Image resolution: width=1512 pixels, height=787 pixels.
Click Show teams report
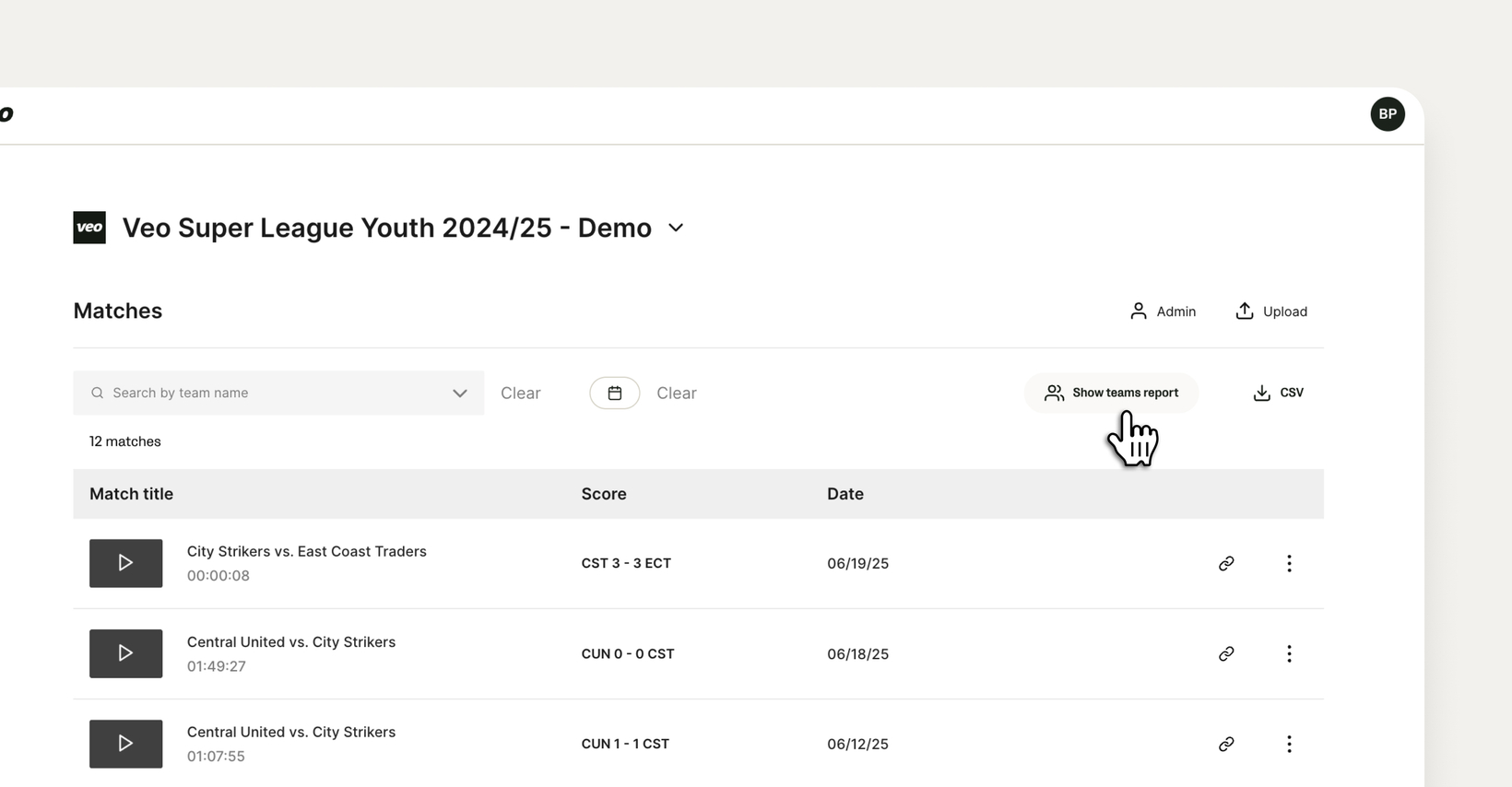click(1111, 393)
